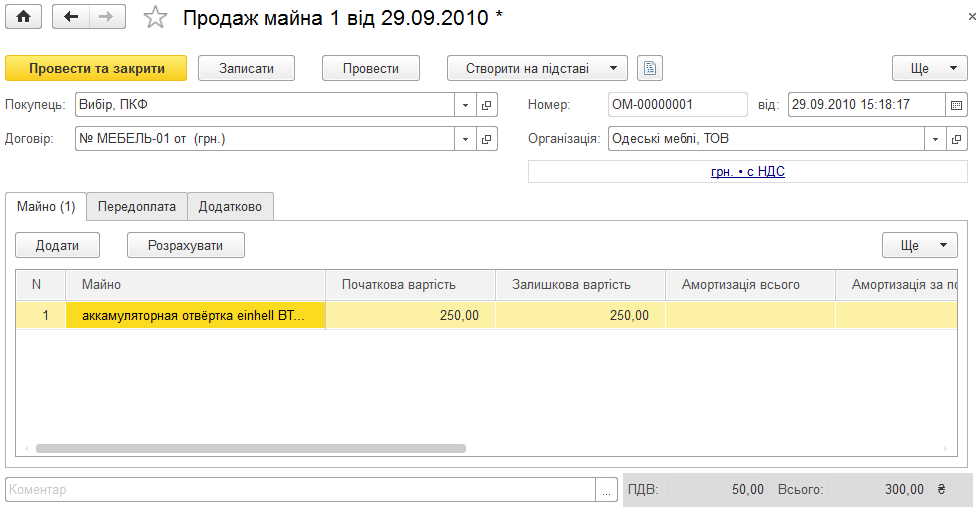The width and height of the screenshot is (980, 512).
Task: Click the empty Амортизація всього cell in row 1
Action: click(751, 315)
